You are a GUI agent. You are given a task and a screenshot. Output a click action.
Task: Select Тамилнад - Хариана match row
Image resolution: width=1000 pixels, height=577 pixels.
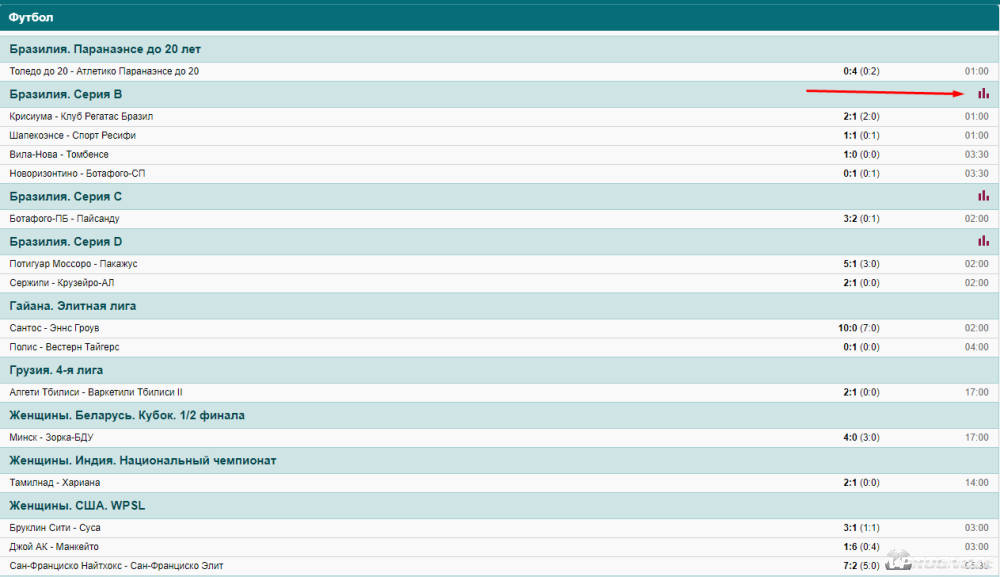click(54, 482)
